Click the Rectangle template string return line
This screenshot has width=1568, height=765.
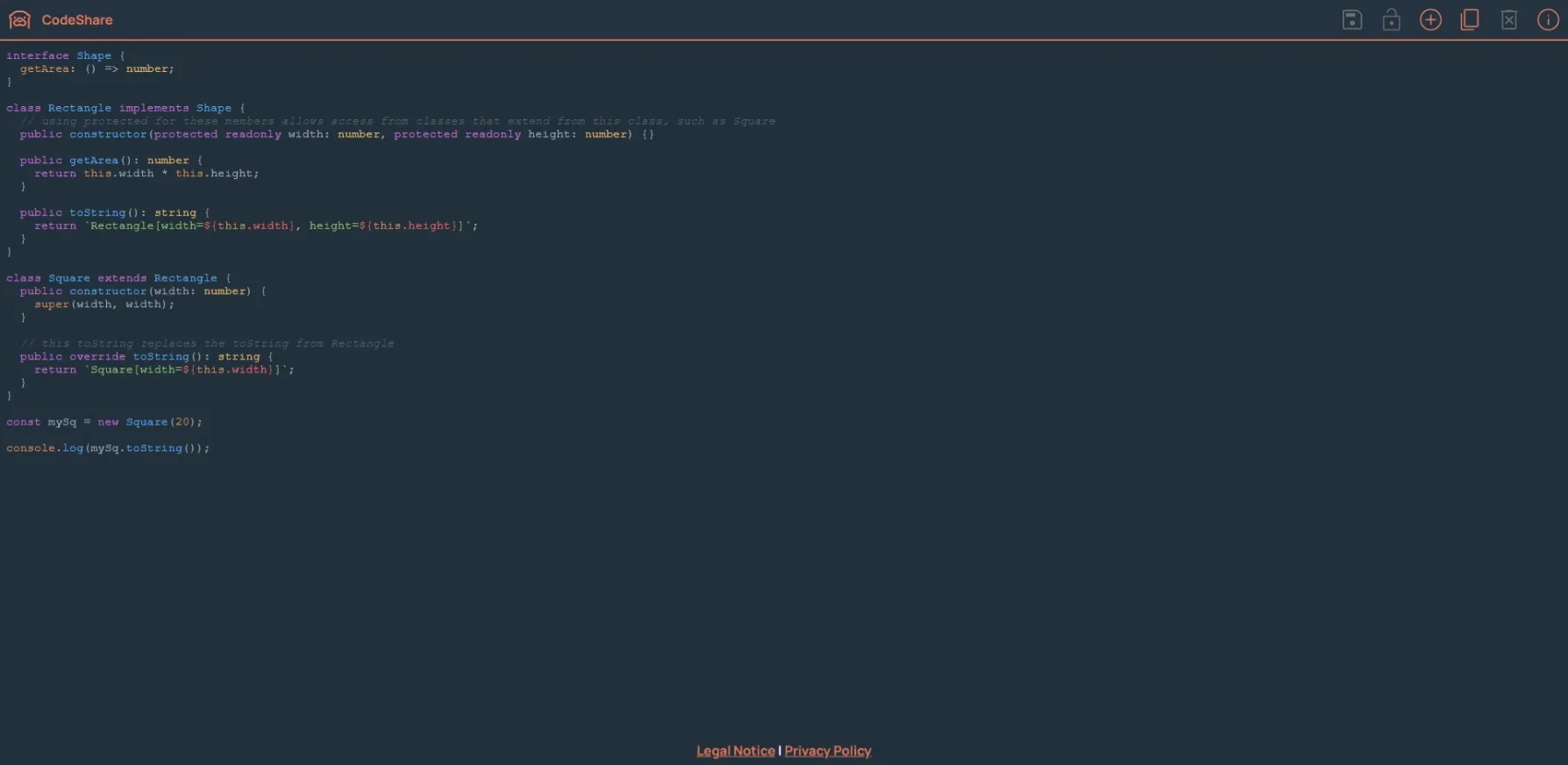click(256, 225)
